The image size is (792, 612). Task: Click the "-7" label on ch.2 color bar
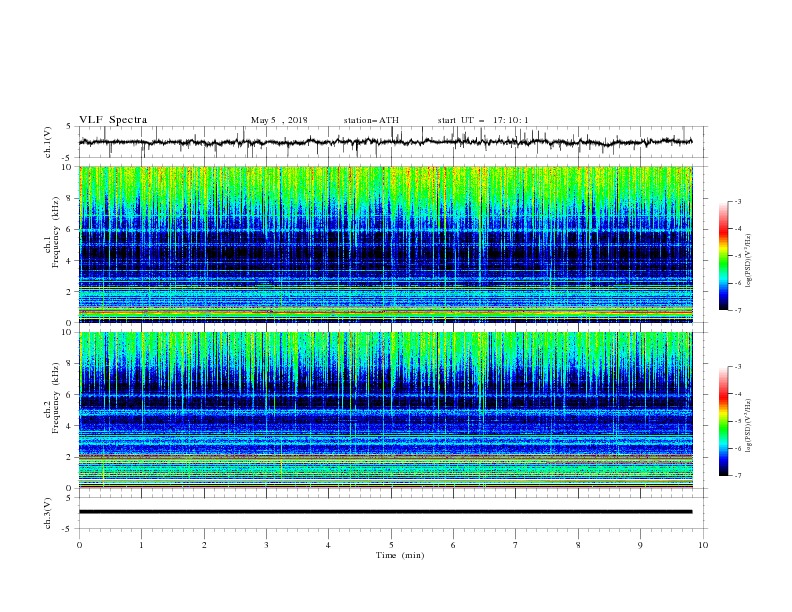coord(738,476)
